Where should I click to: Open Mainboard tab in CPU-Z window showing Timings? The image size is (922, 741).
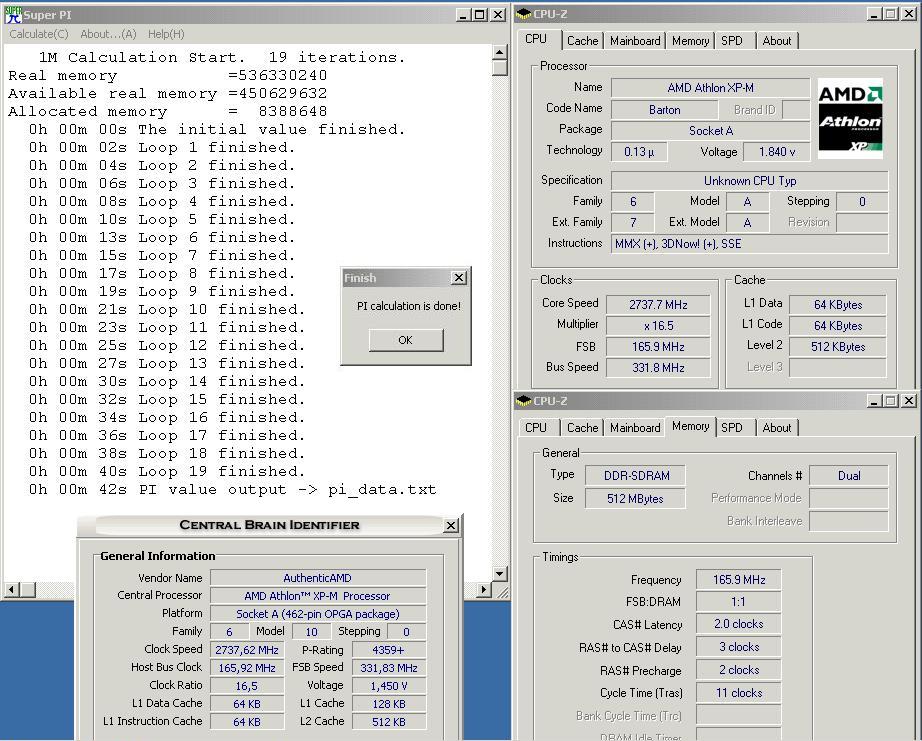[x=635, y=428]
